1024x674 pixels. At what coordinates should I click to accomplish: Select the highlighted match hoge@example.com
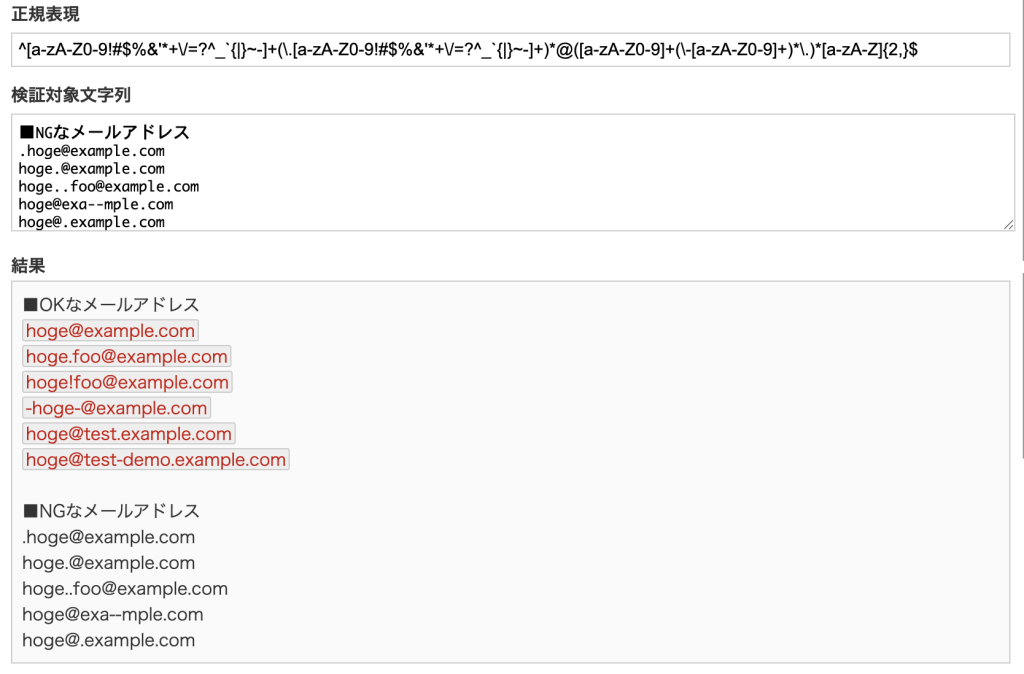110,331
